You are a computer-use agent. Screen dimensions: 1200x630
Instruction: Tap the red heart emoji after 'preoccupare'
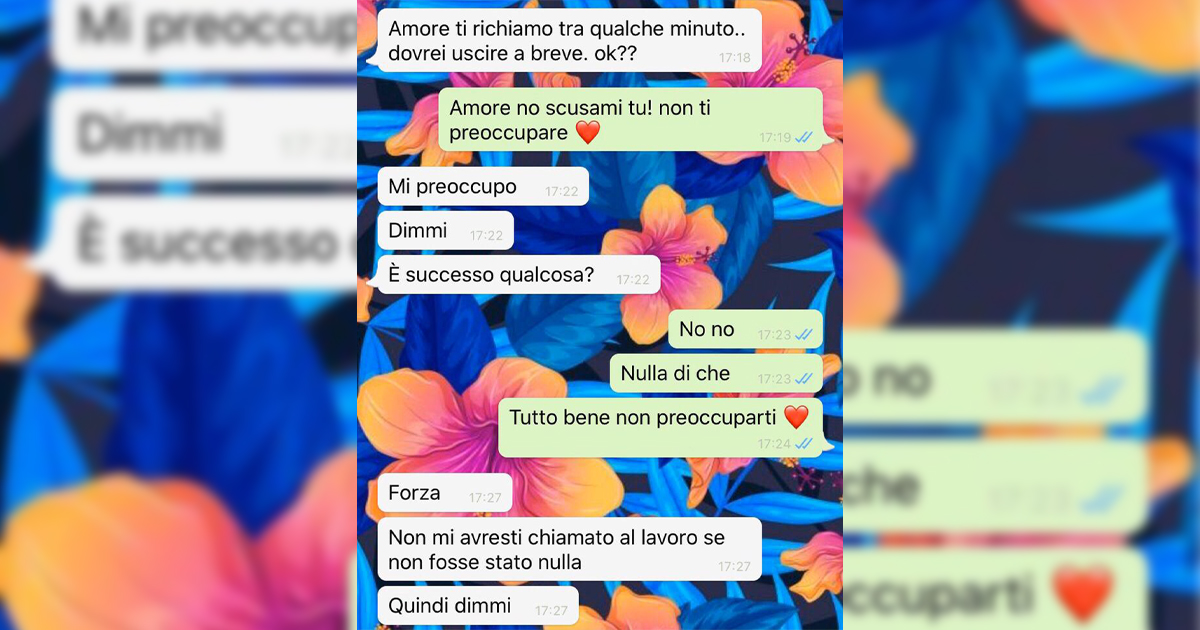coord(588,132)
